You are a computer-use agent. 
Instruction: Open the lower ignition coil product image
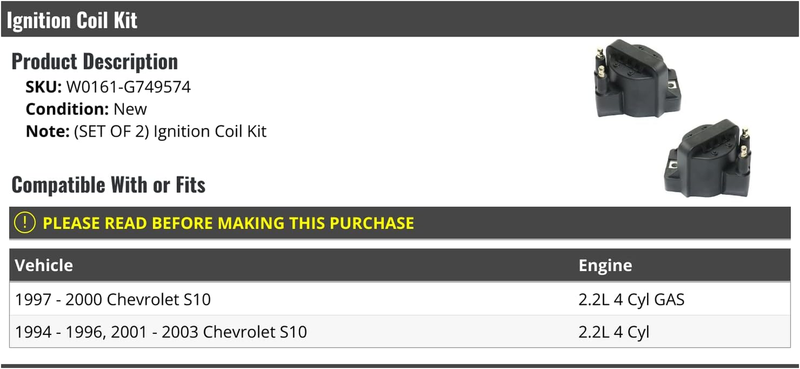(x=707, y=158)
